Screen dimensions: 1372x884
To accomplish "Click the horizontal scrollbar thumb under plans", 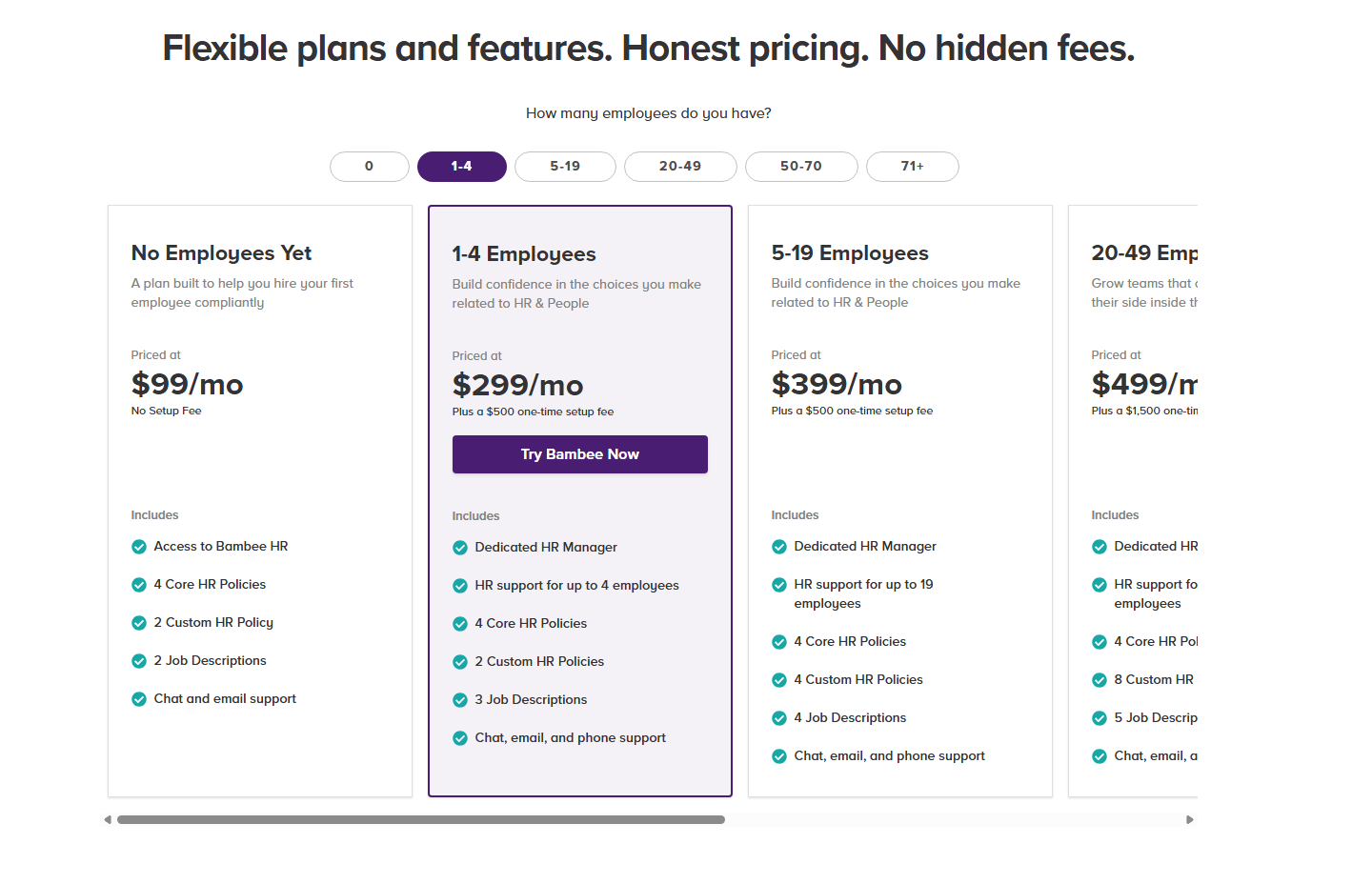I will pyautogui.click(x=421, y=819).
